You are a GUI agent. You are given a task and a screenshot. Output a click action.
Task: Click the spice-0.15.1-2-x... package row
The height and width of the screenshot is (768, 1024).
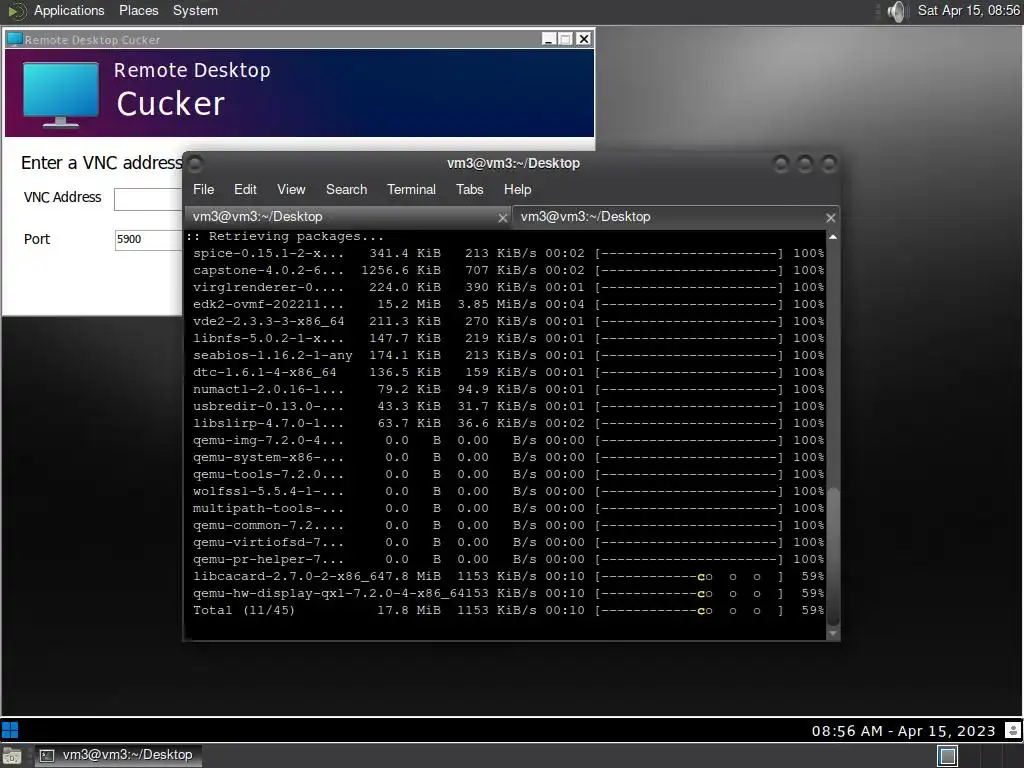tap(508, 253)
